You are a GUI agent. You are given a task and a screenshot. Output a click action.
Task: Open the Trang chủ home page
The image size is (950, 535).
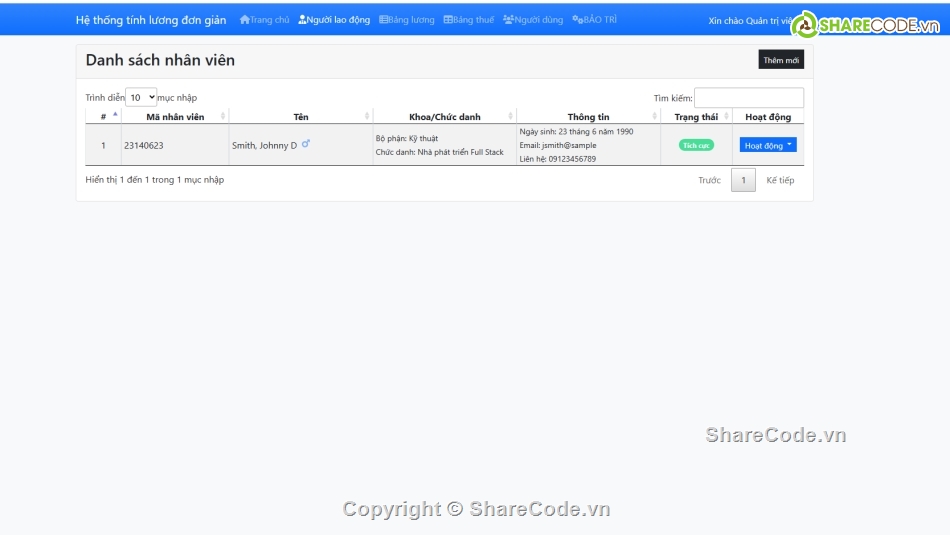click(x=265, y=20)
